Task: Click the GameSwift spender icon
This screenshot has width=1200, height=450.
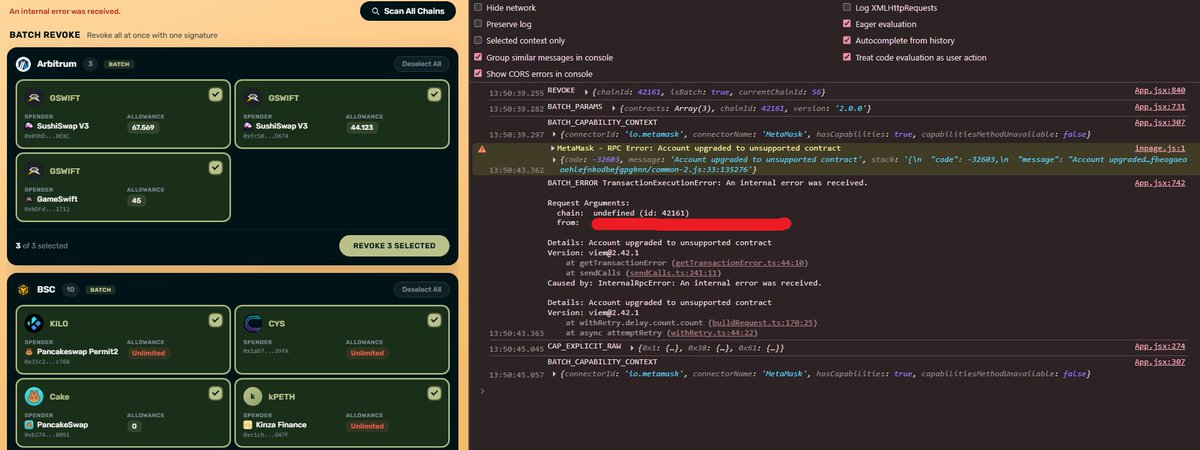Action: point(29,200)
